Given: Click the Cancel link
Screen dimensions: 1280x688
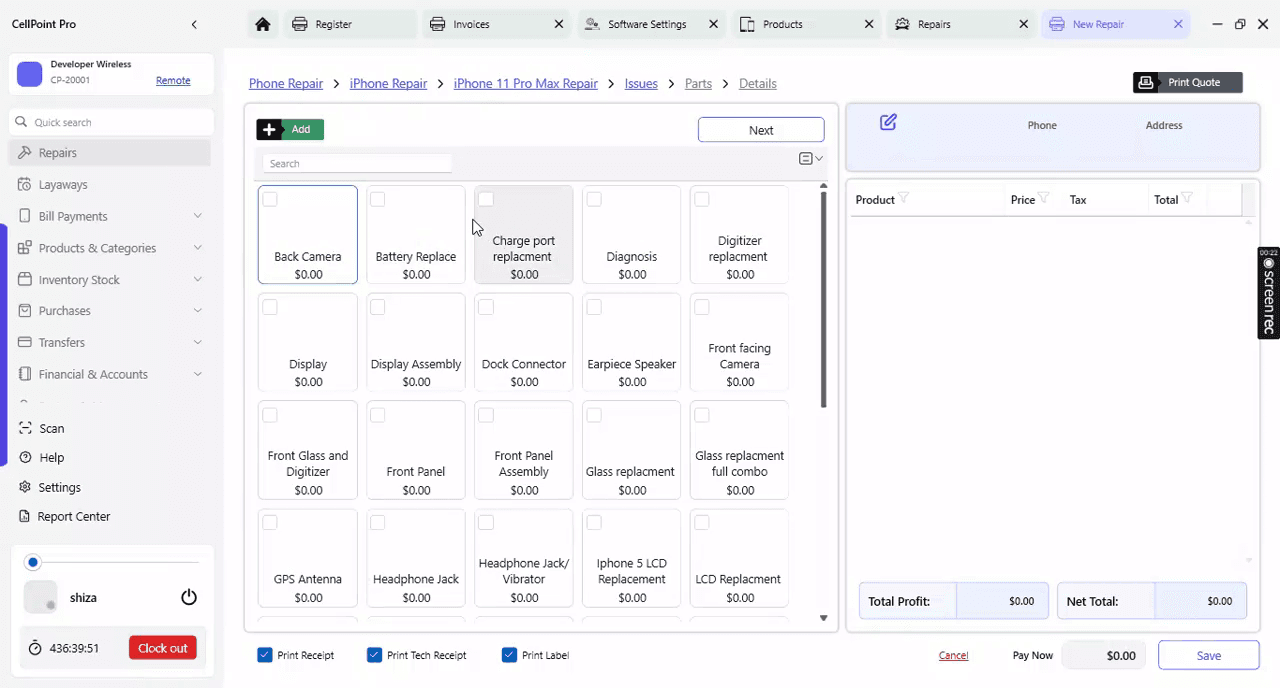Looking at the screenshot, I should (953, 655).
